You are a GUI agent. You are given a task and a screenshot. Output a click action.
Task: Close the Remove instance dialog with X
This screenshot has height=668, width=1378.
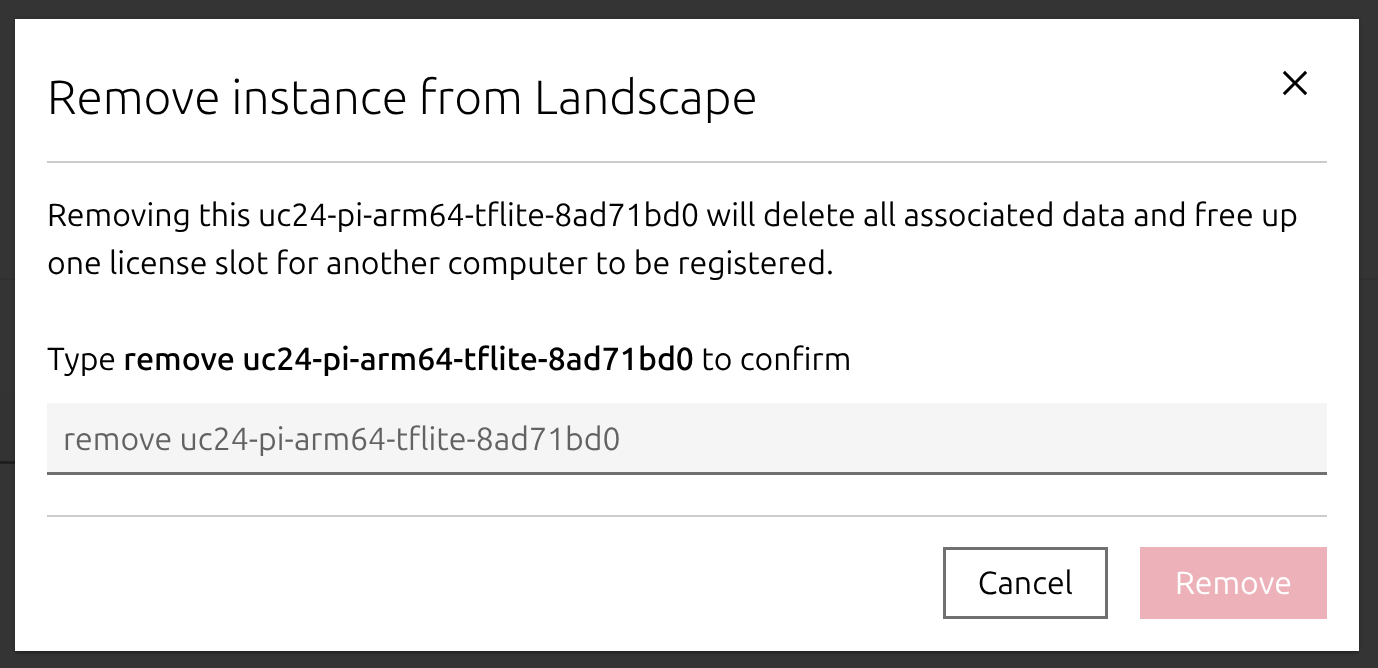(x=1295, y=84)
